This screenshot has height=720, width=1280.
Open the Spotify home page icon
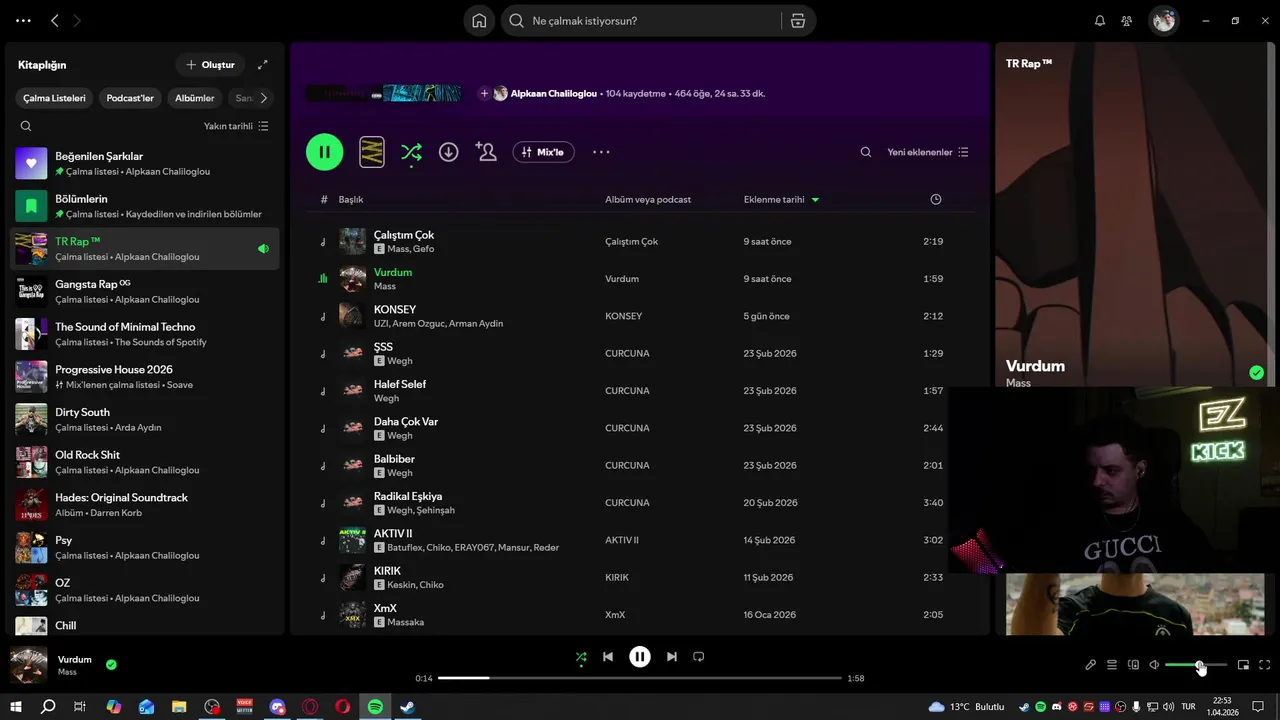pyautogui.click(x=479, y=21)
